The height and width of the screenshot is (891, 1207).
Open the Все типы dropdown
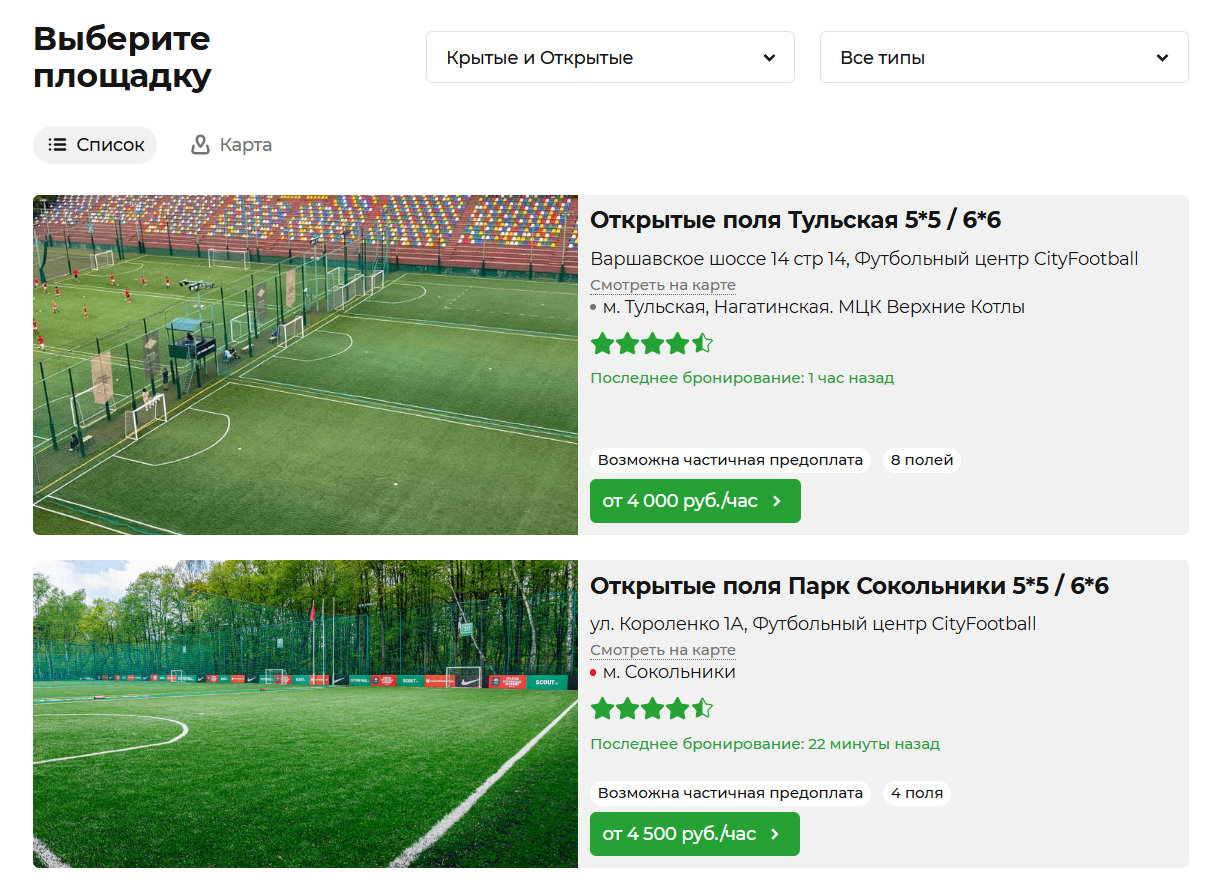coord(1004,57)
